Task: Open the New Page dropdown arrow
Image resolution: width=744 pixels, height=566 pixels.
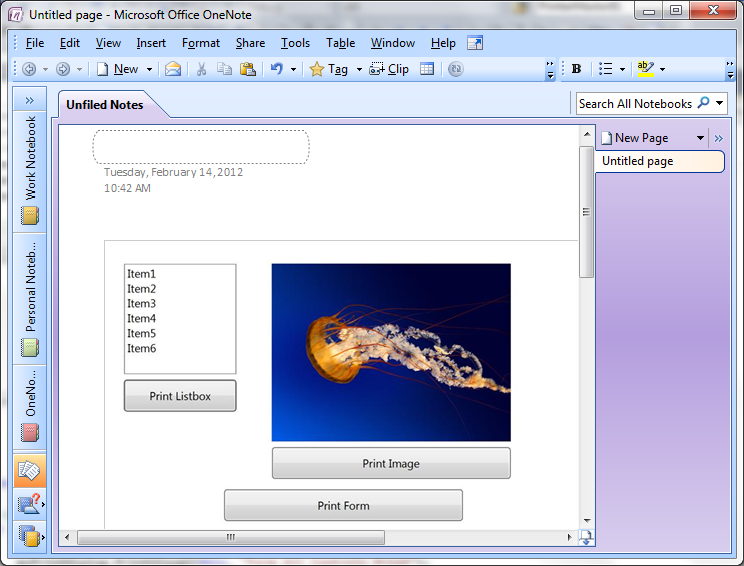Action: [700, 138]
